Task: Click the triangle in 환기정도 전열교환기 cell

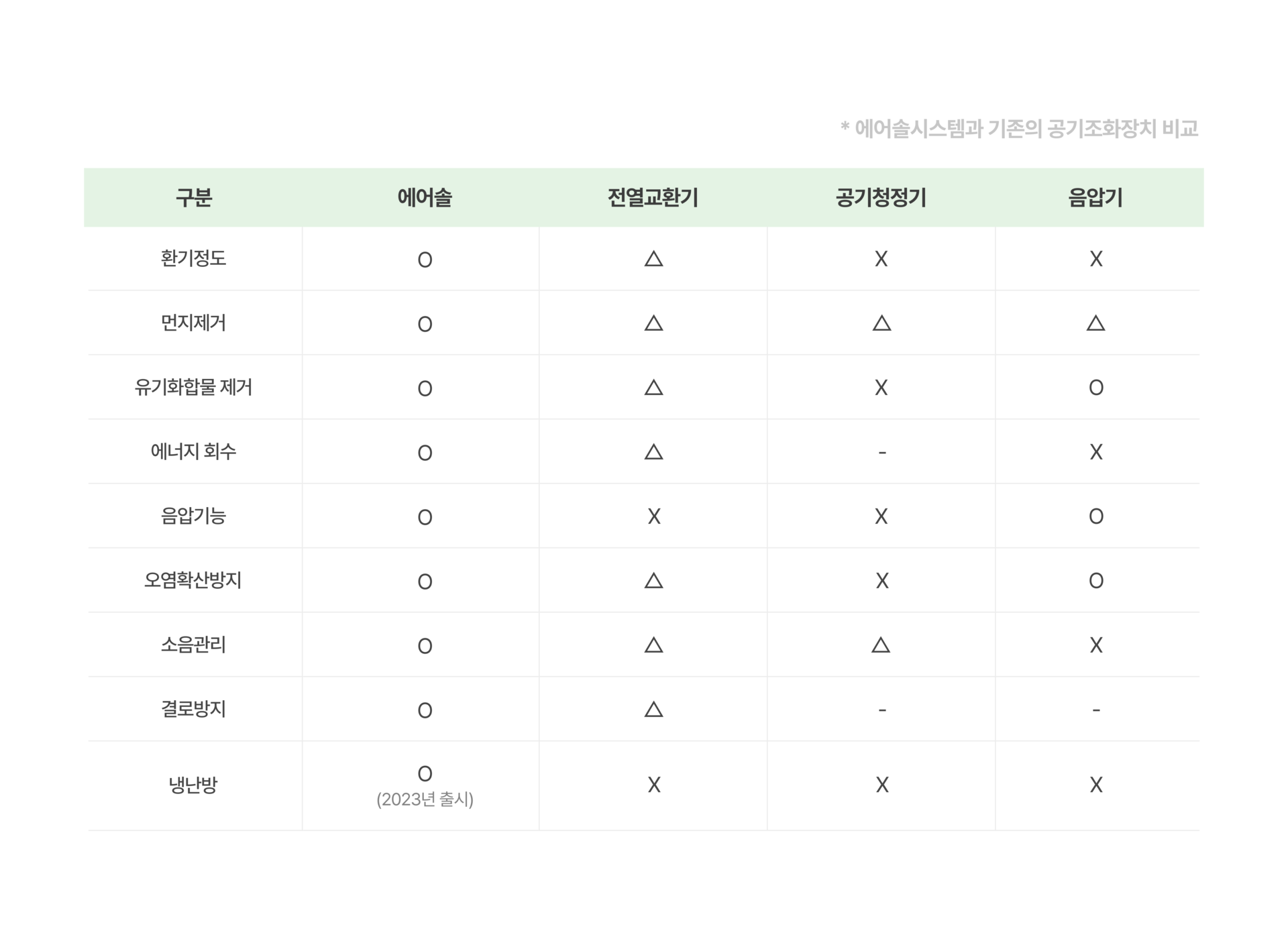Action: coord(653,259)
